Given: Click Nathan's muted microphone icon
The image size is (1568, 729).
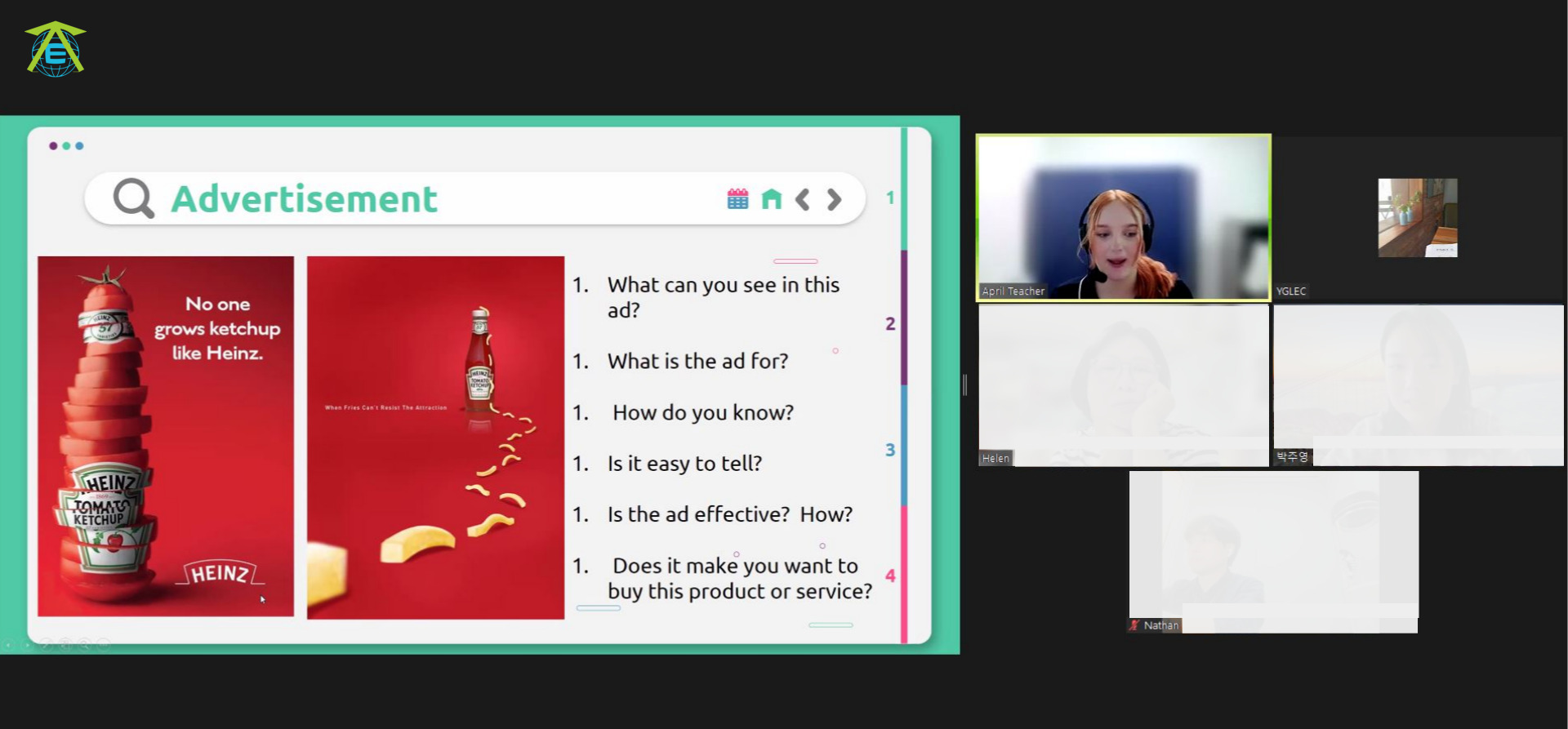Looking at the screenshot, I should click(x=1134, y=625).
